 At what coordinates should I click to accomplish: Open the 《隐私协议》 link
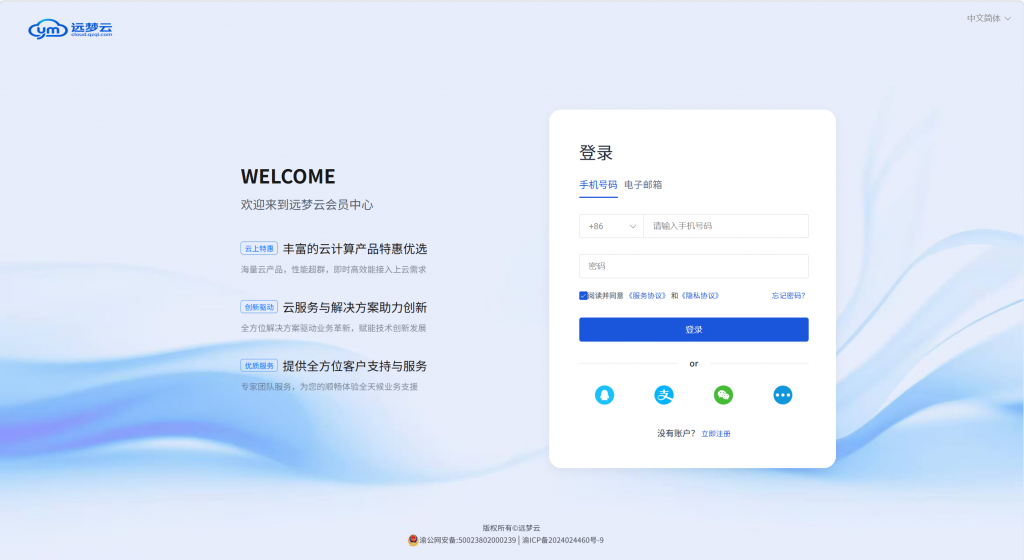coord(700,296)
